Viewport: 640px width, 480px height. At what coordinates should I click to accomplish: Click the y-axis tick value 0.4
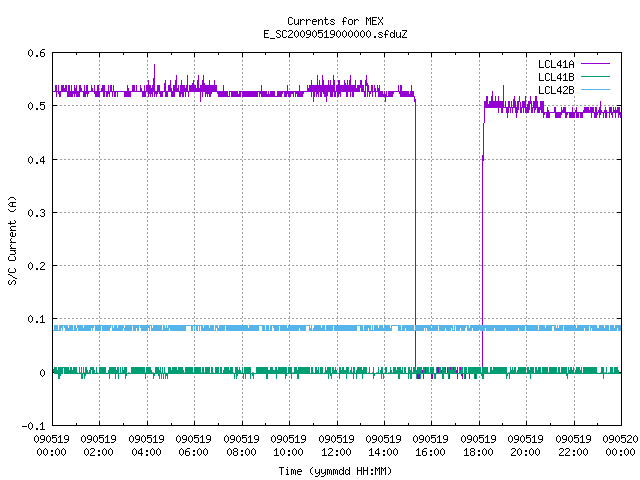(36, 160)
